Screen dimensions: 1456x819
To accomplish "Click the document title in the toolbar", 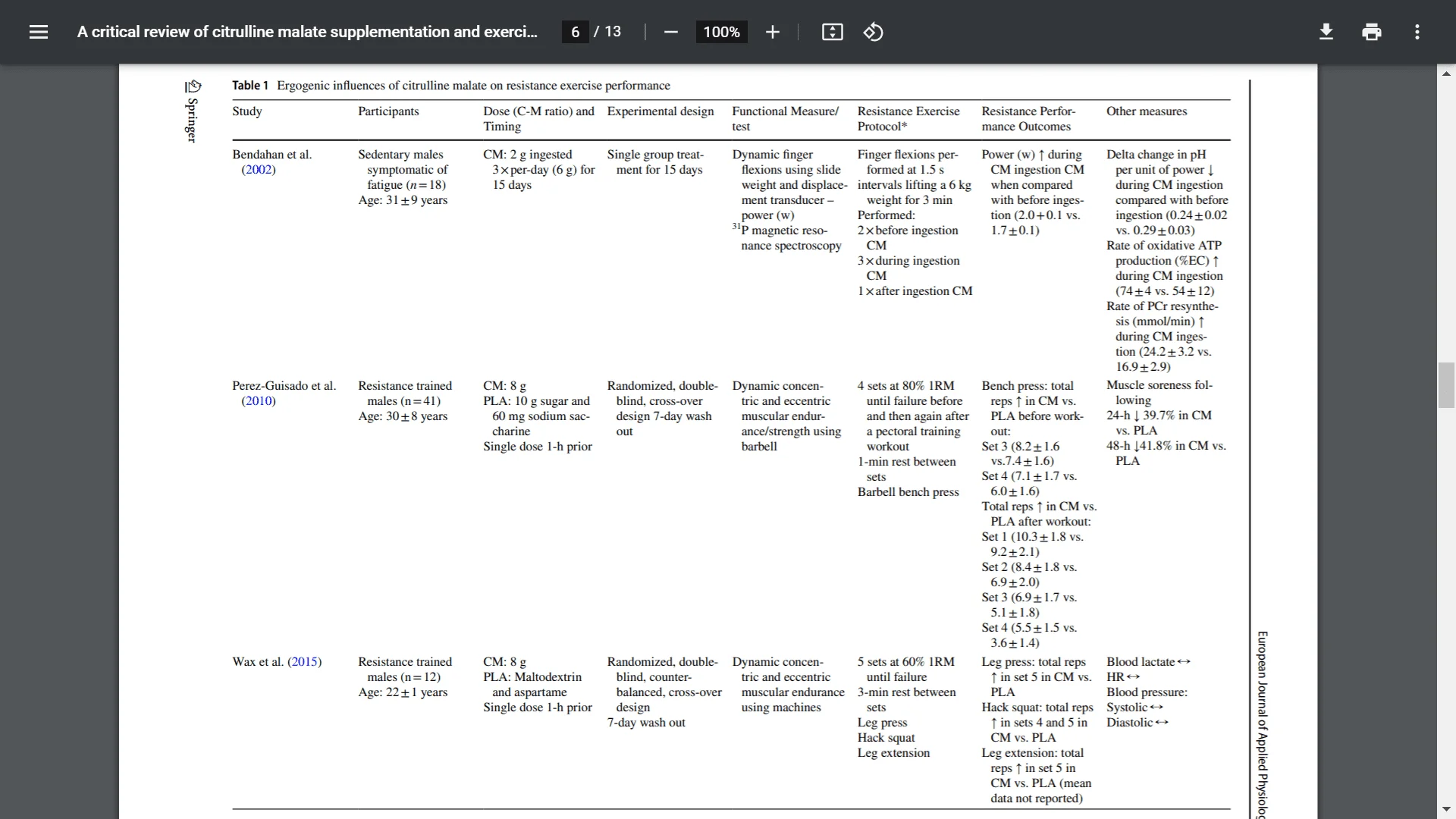I will (307, 31).
